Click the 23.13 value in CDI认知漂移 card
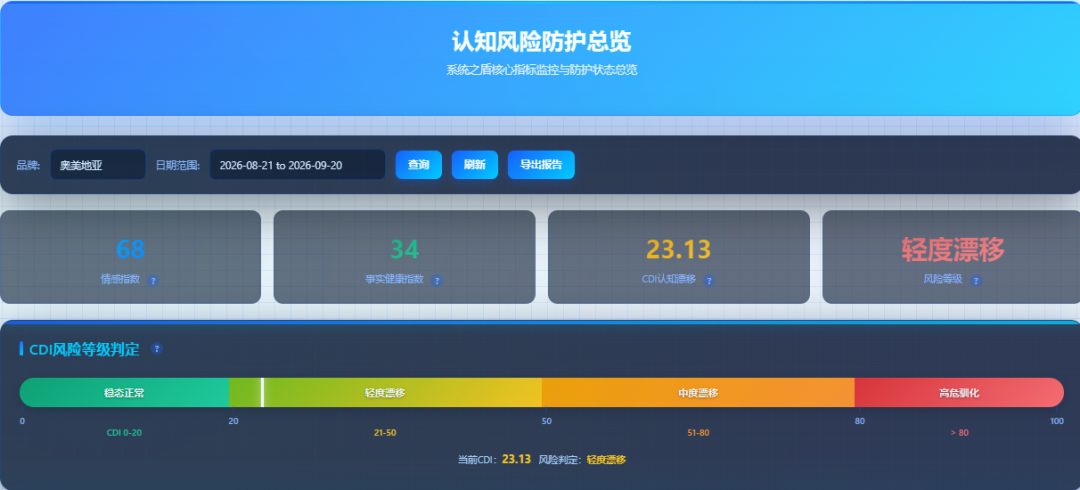The height and width of the screenshot is (490, 1080). [678, 249]
